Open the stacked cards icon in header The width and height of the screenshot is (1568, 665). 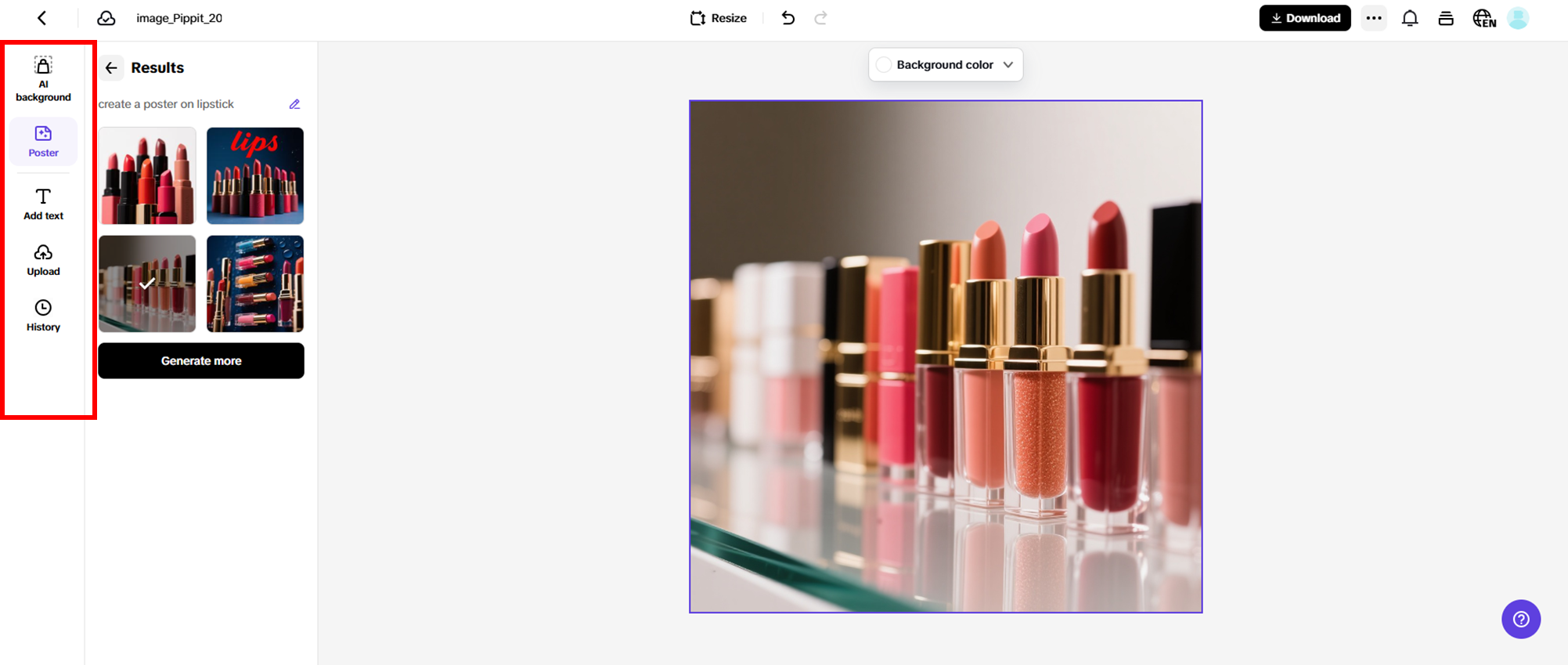tap(1446, 18)
